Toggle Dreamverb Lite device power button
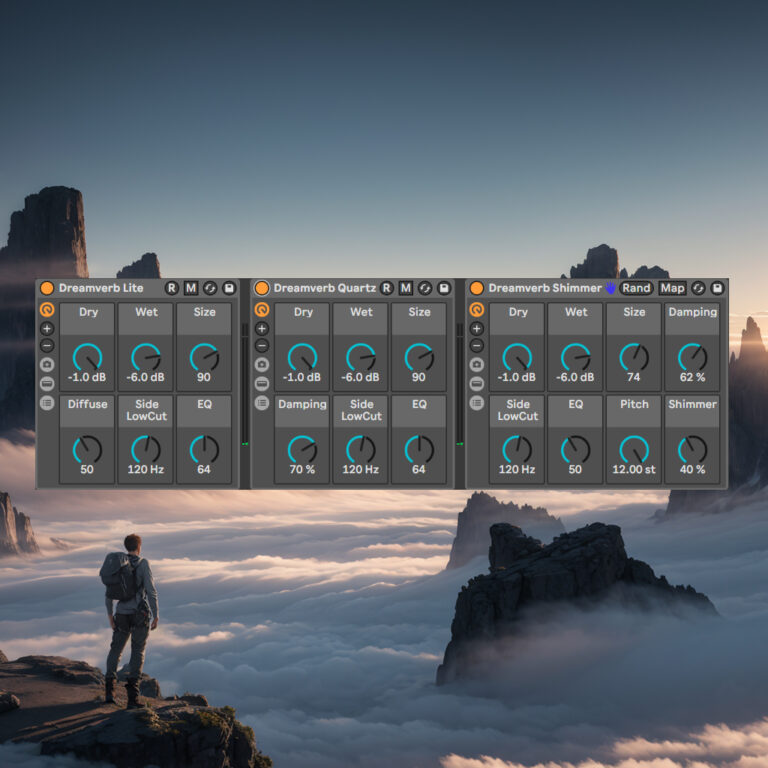Viewport: 768px width, 768px height. click(x=47, y=288)
